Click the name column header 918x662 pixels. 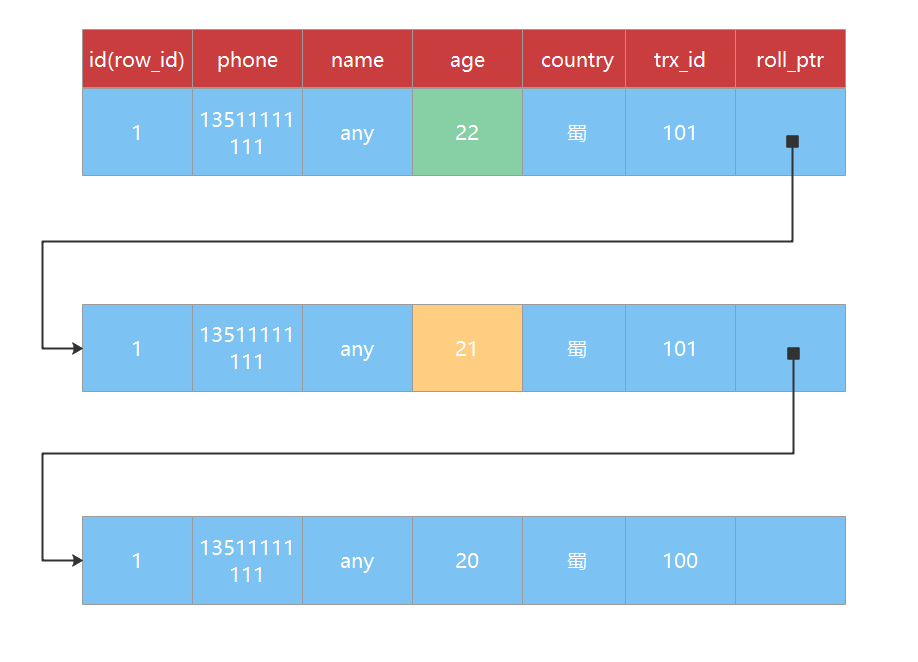(x=357, y=59)
